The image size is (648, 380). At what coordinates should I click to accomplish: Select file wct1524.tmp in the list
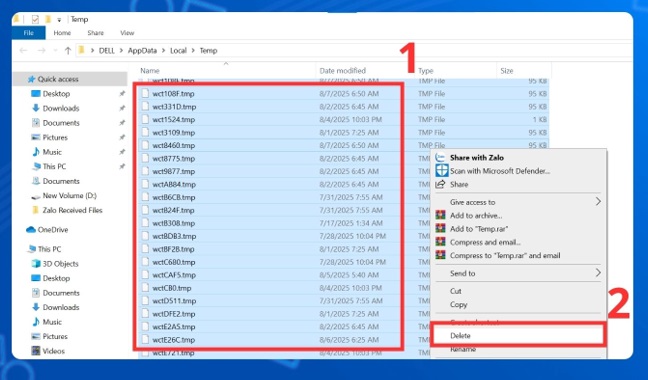click(174, 119)
